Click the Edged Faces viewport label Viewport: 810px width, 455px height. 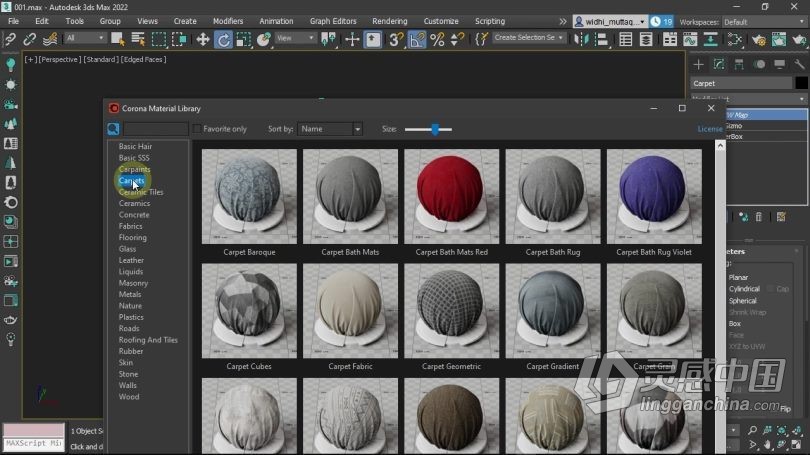(143, 59)
